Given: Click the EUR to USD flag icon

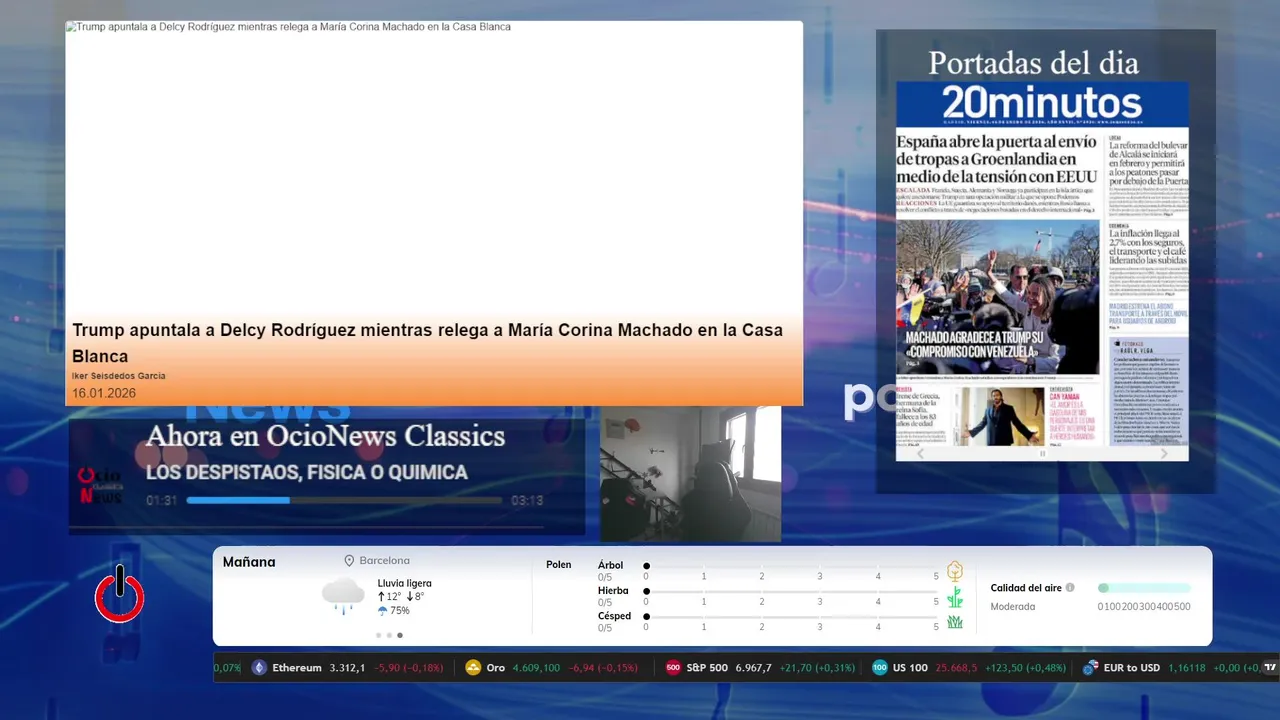Looking at the screenshot, I should click(1090, 668).
